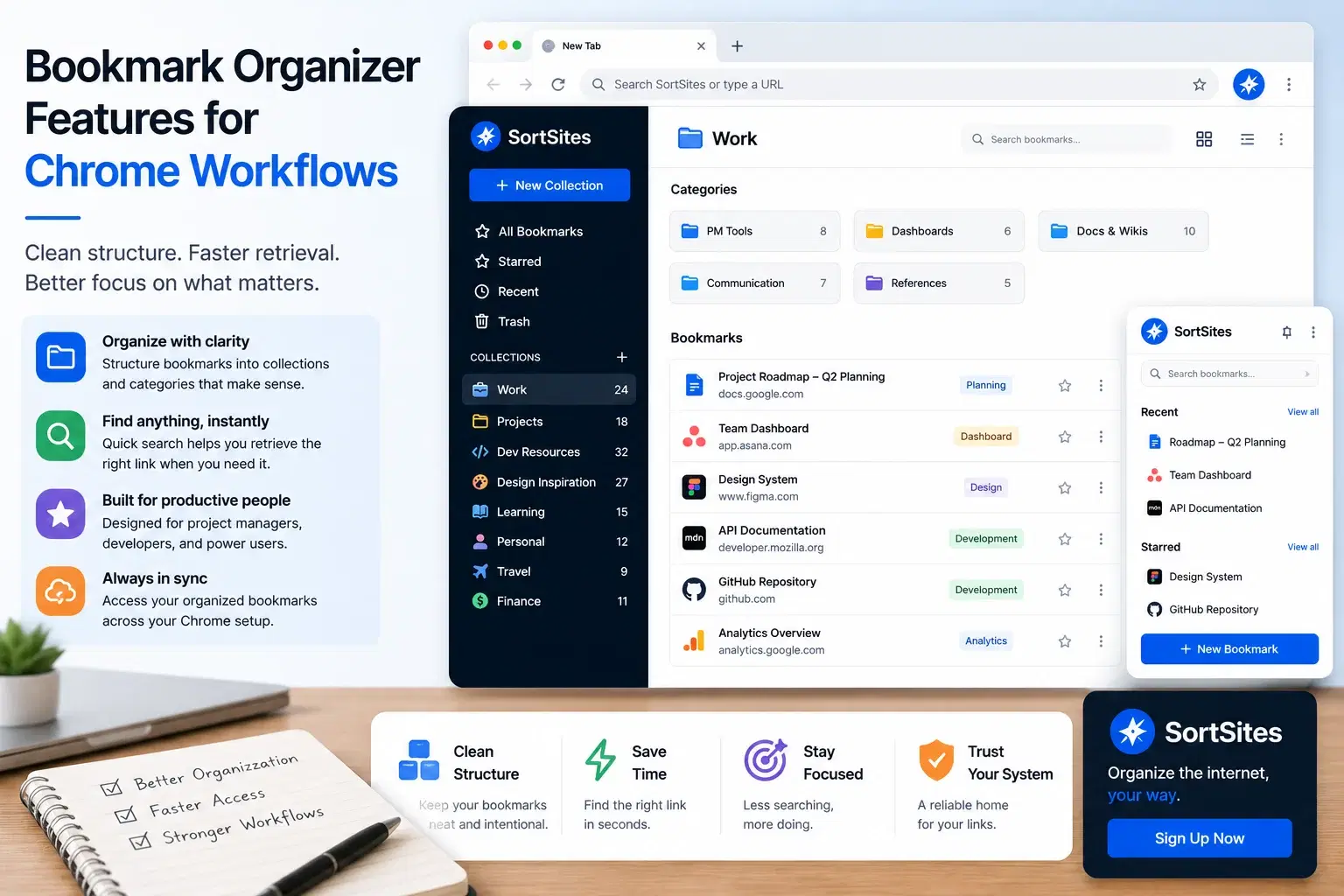Viewport: 1344px width, 896px height.
Task: Open the Communication category
Action: (755, 283)
